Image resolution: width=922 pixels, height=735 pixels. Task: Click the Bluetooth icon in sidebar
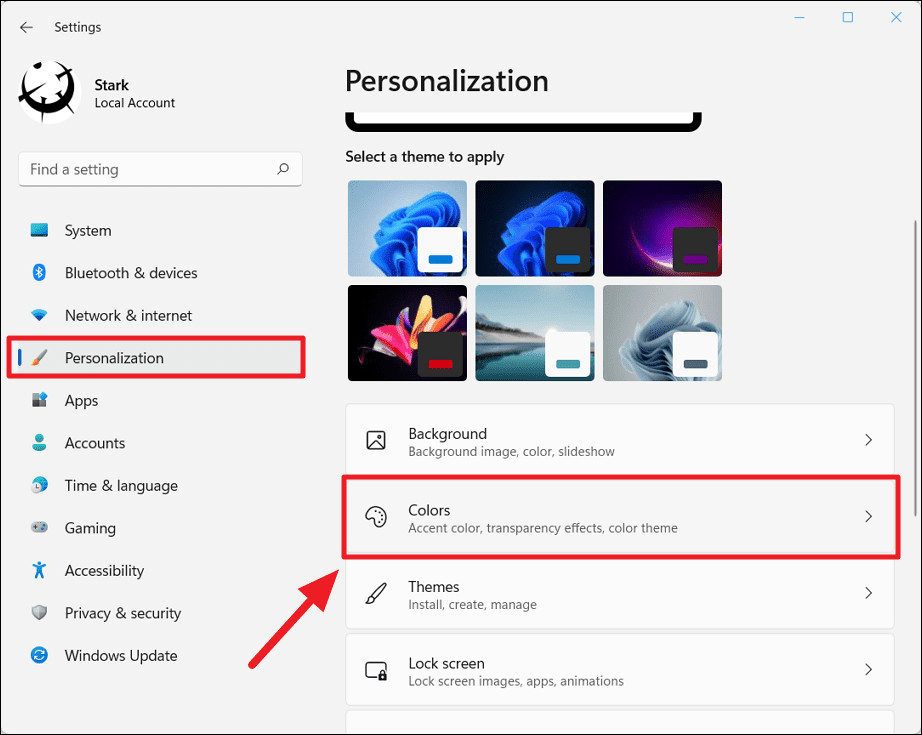point(39,272)
